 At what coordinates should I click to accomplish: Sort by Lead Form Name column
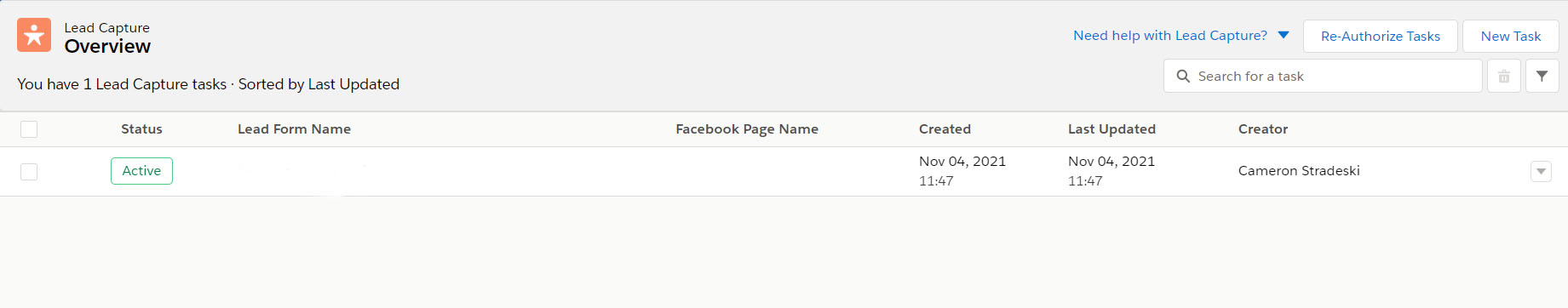point(294,129)
